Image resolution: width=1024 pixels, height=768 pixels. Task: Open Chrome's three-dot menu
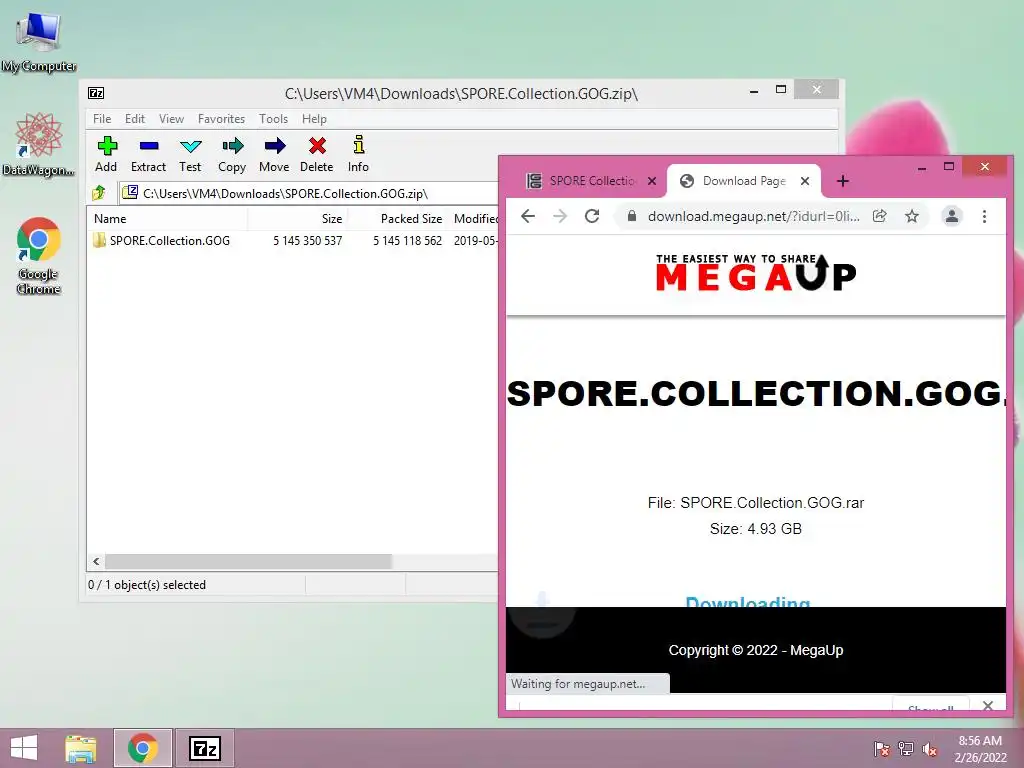984,216
